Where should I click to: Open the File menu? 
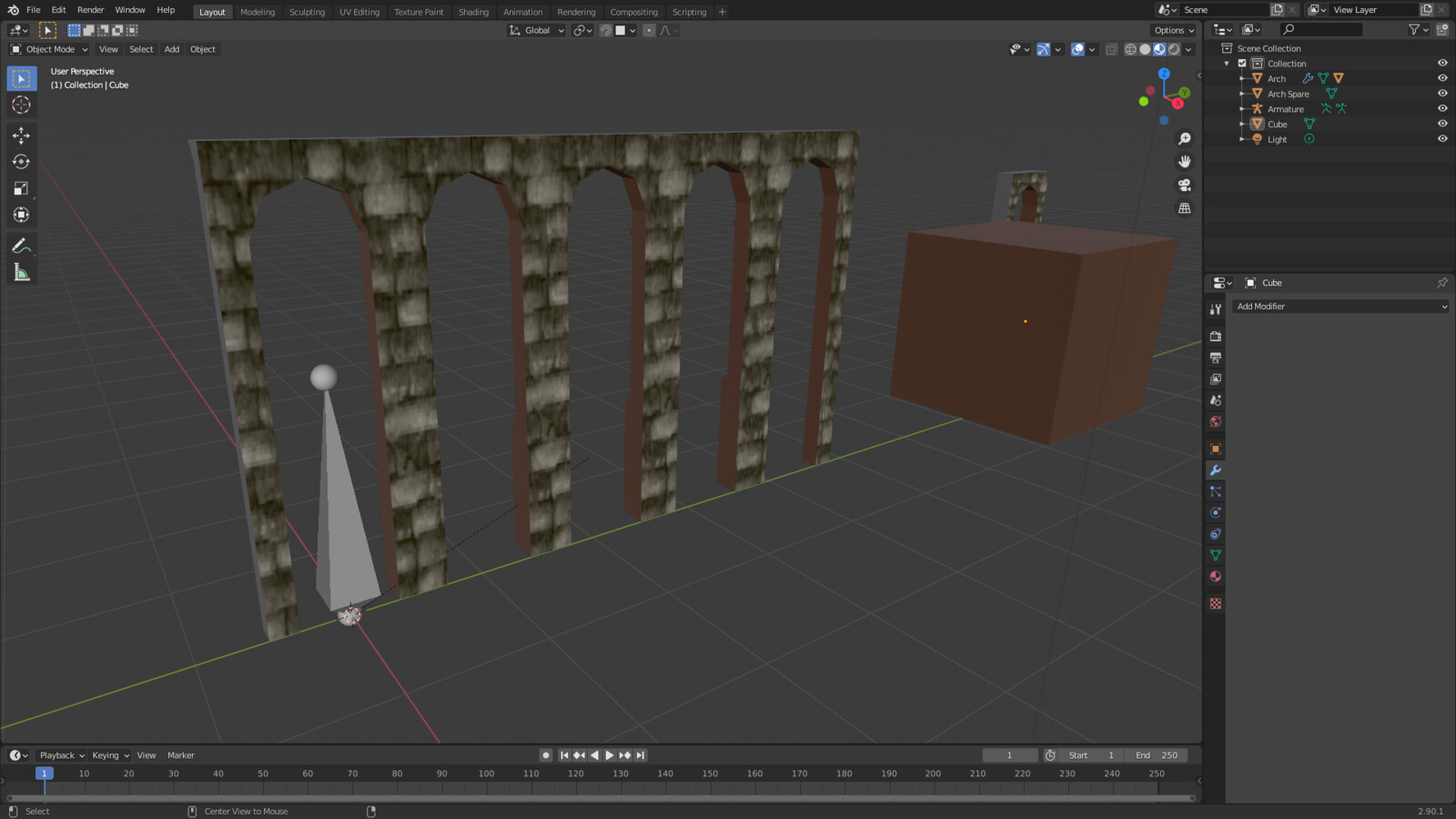(34, 10)
